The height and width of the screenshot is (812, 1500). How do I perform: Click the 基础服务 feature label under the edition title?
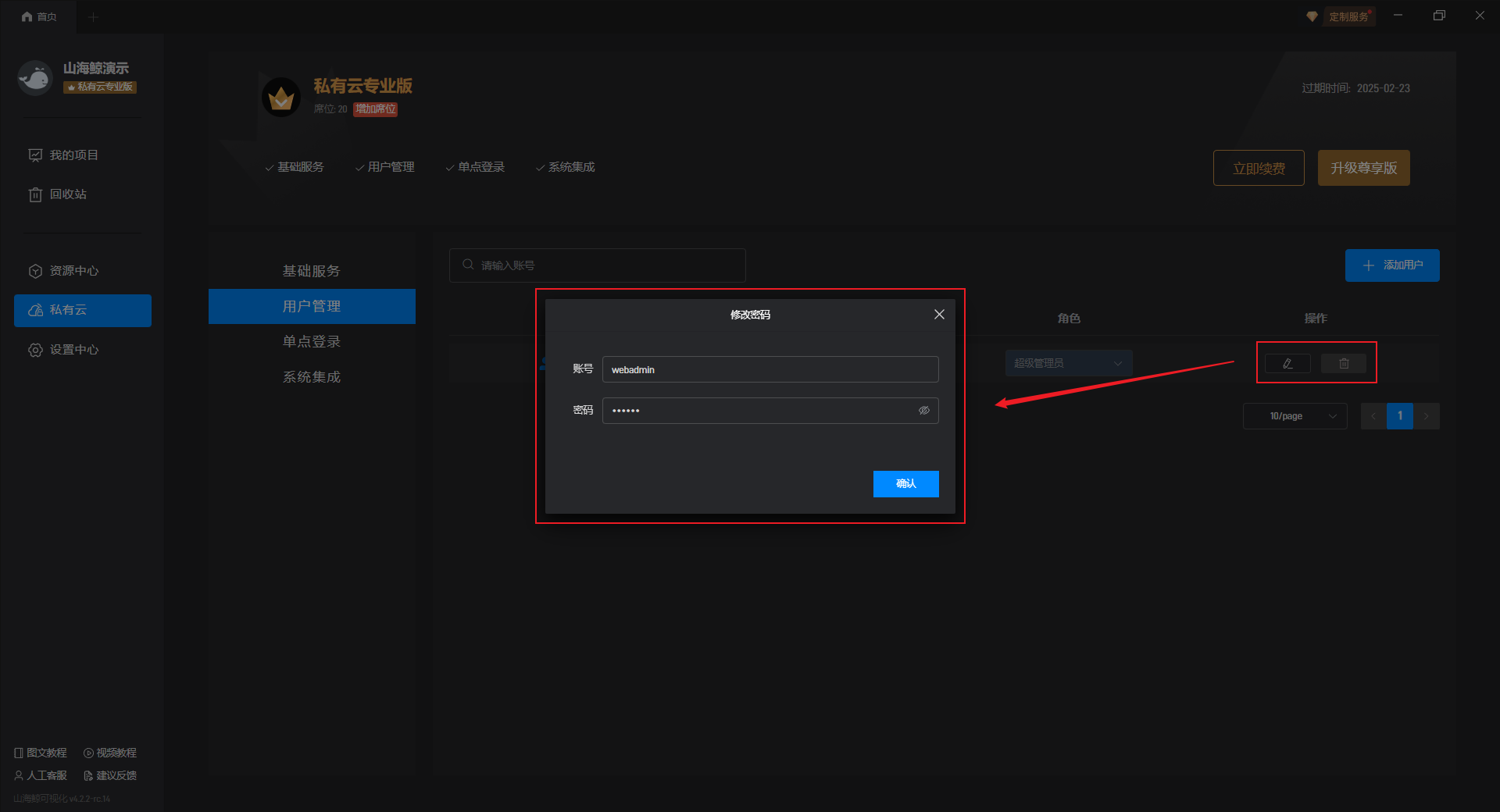pos(295,167)
